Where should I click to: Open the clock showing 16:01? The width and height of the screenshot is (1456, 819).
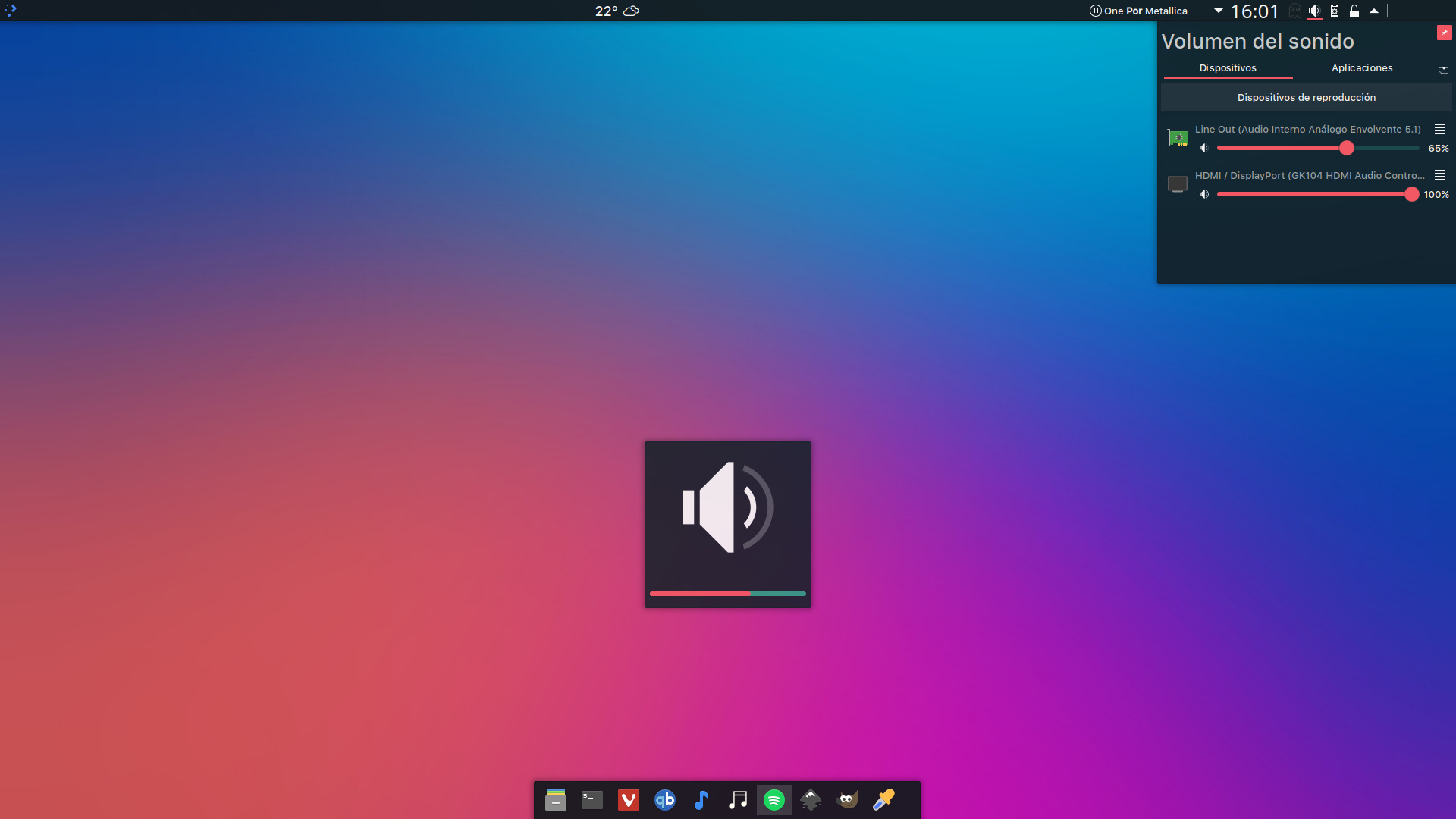(1254, 11)
